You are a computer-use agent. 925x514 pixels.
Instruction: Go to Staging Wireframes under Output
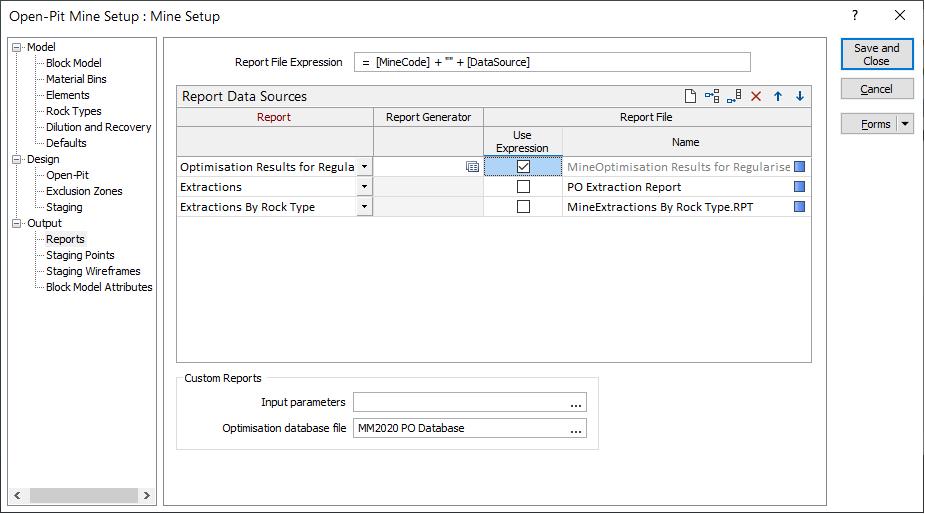93,271
